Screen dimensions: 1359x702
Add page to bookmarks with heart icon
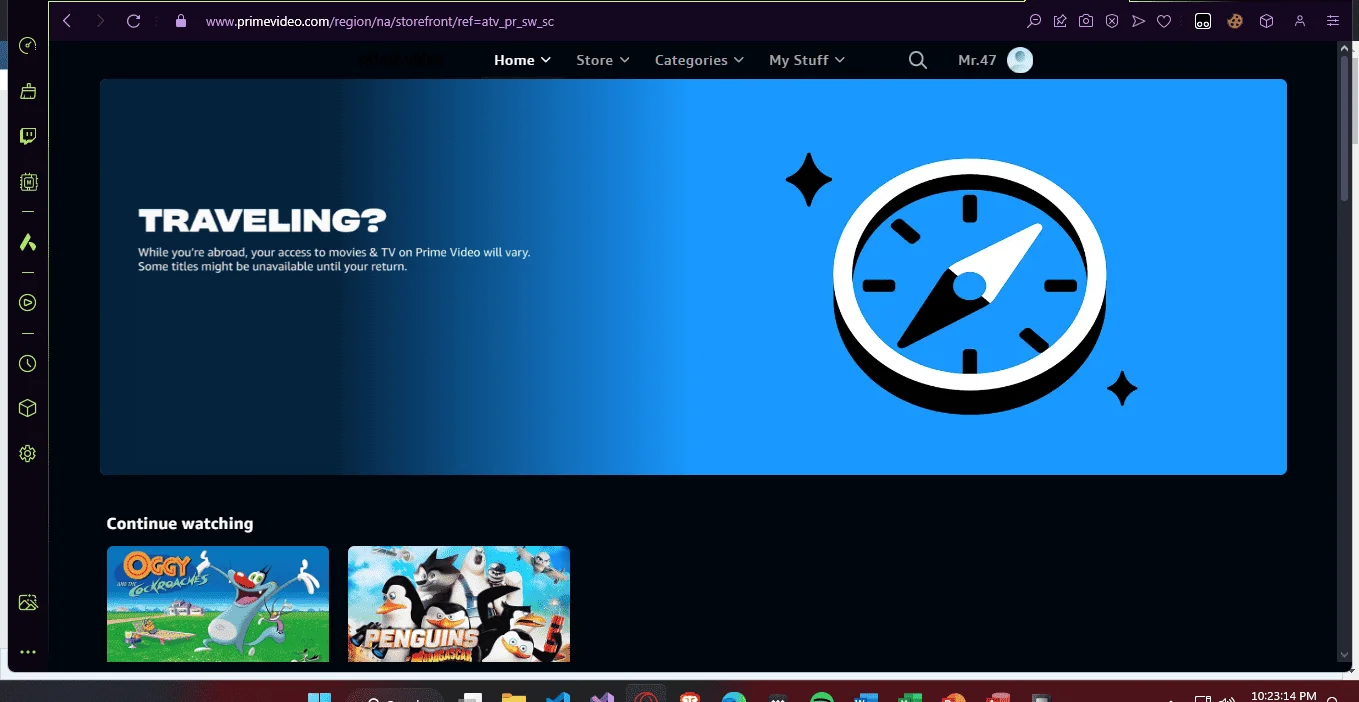(1164, 20)
